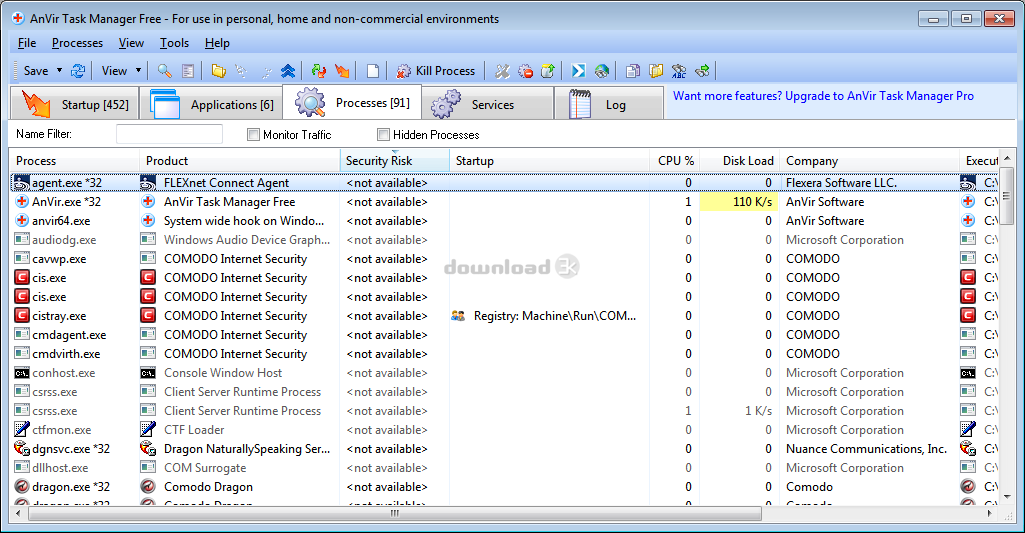Click the View toolbar button
Image resolution: width=1025 pixels, height=533 pixels.
pos(114,71)
